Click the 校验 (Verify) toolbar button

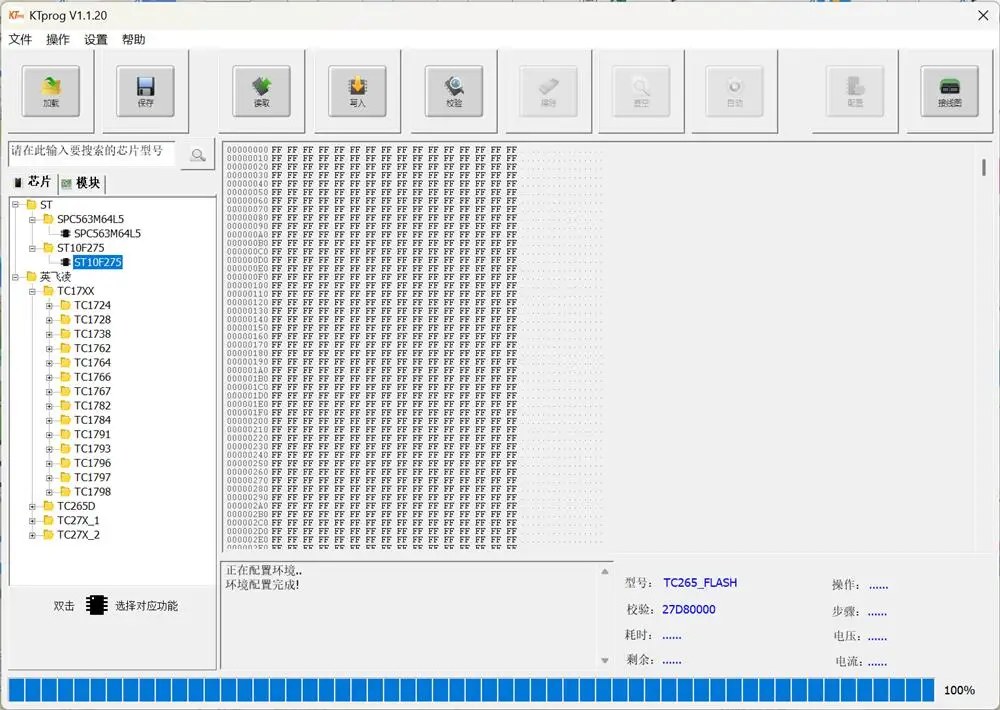(x=453, y=91)
